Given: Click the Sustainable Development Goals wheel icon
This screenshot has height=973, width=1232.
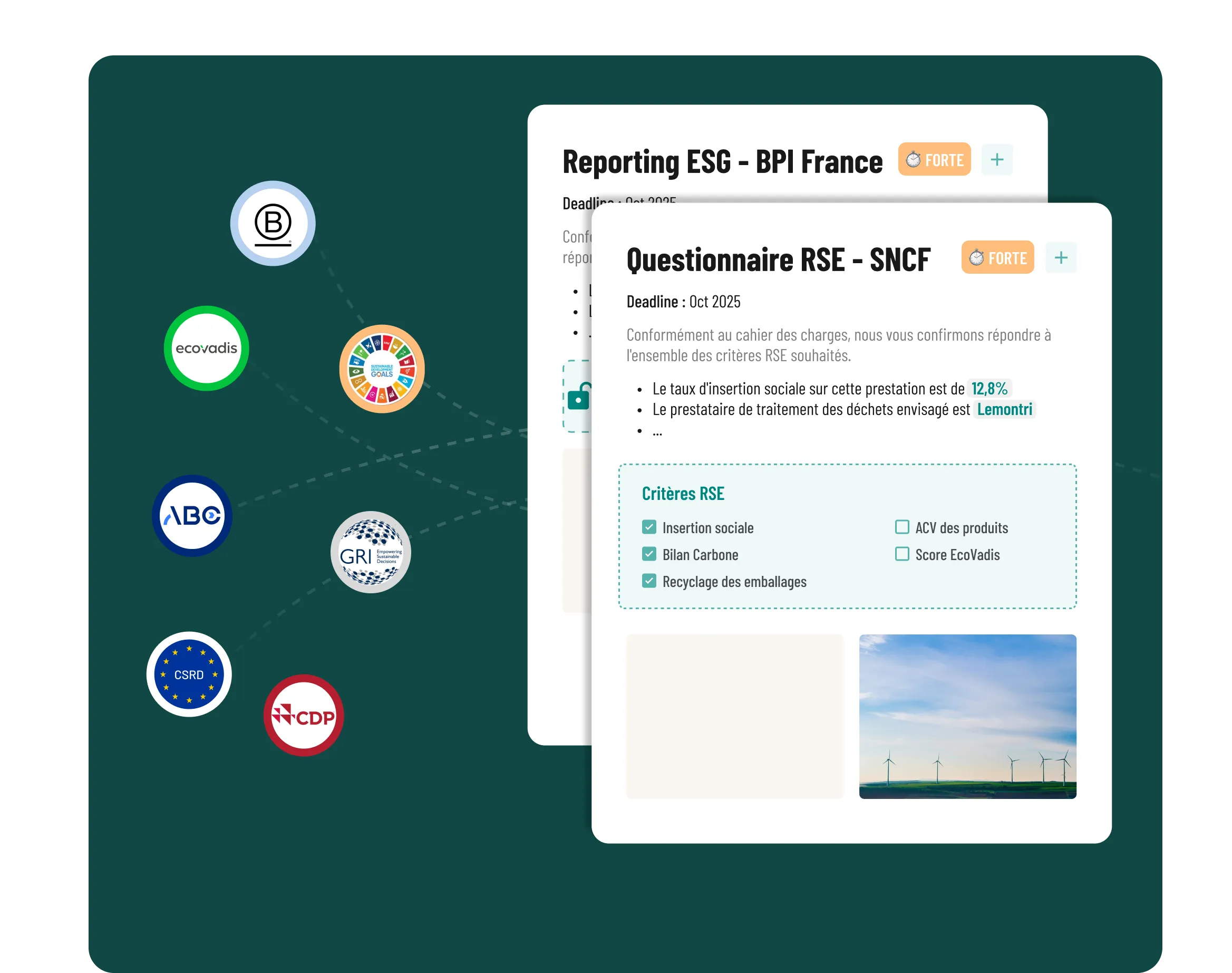Looking at the screenshot, I should (x=382, y=369).
